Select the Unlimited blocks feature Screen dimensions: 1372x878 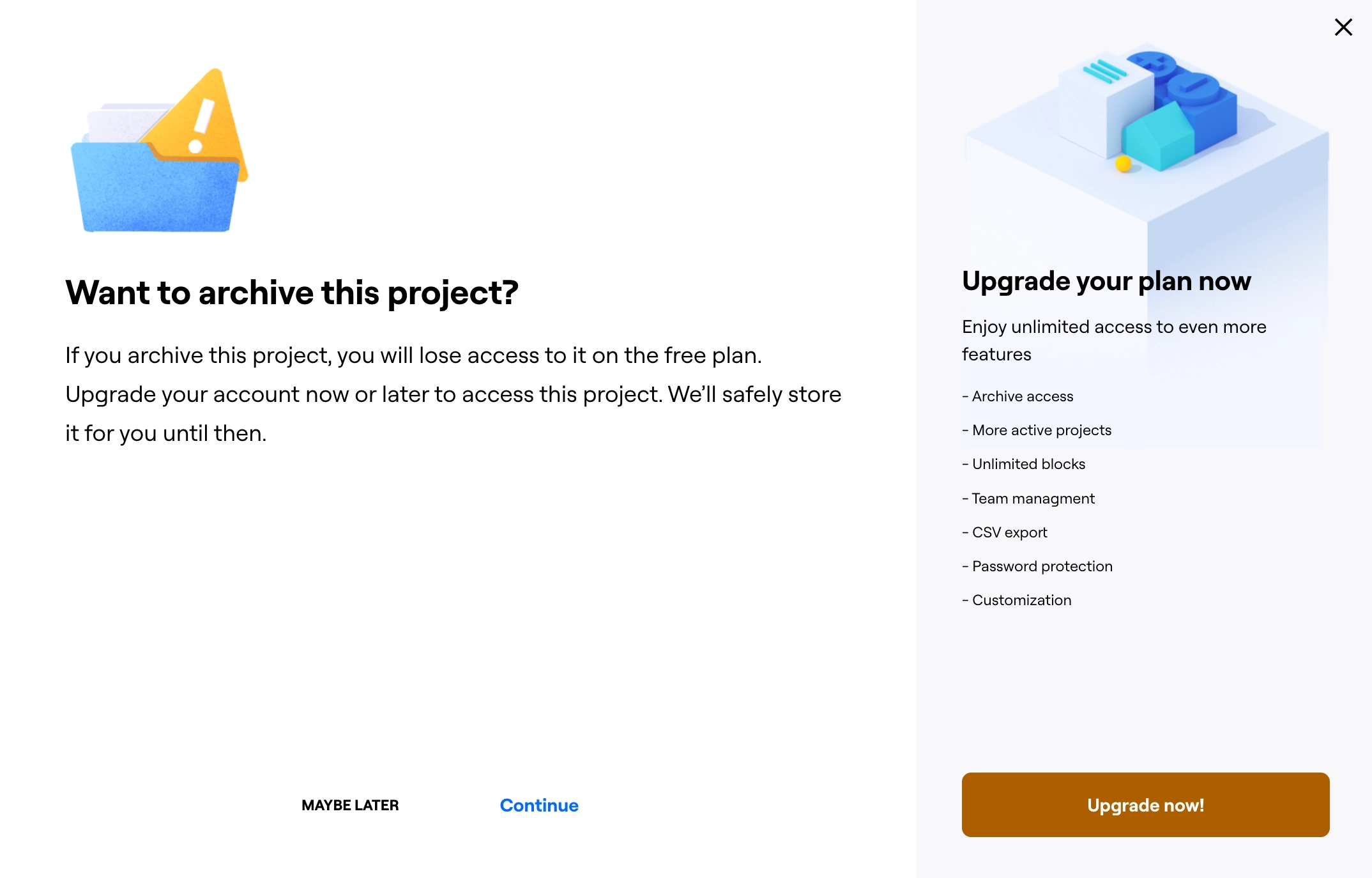(x=1023, y=464)
